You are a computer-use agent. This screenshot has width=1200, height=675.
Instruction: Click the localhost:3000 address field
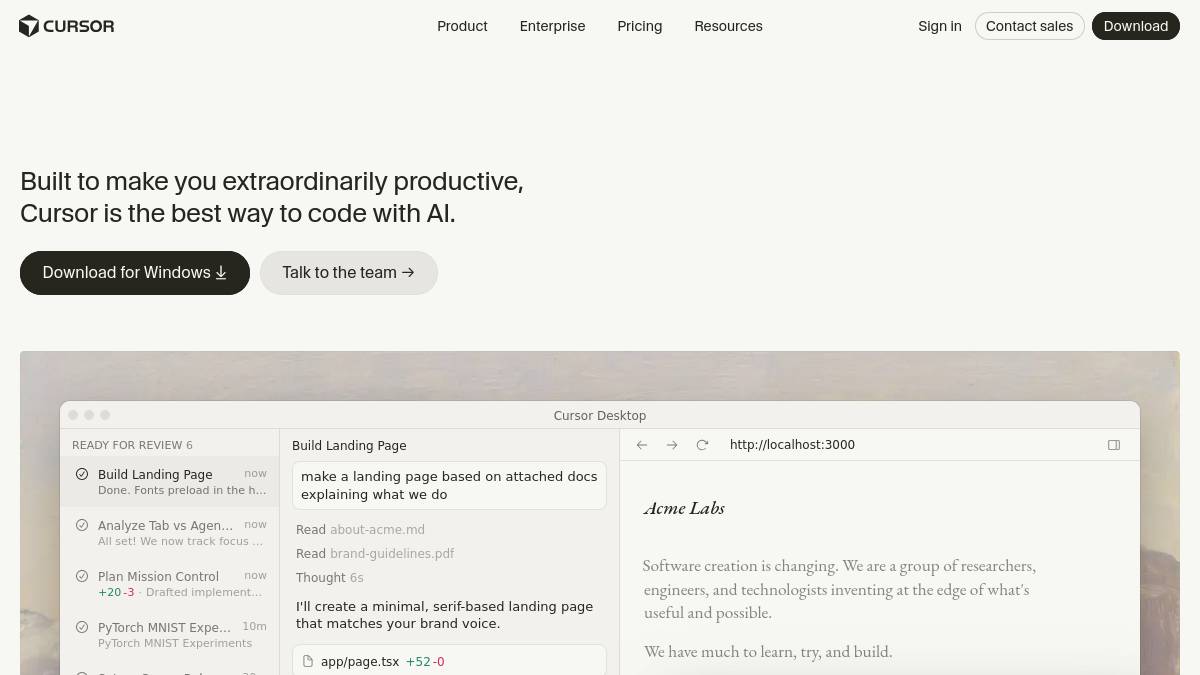tap(792, 445)
